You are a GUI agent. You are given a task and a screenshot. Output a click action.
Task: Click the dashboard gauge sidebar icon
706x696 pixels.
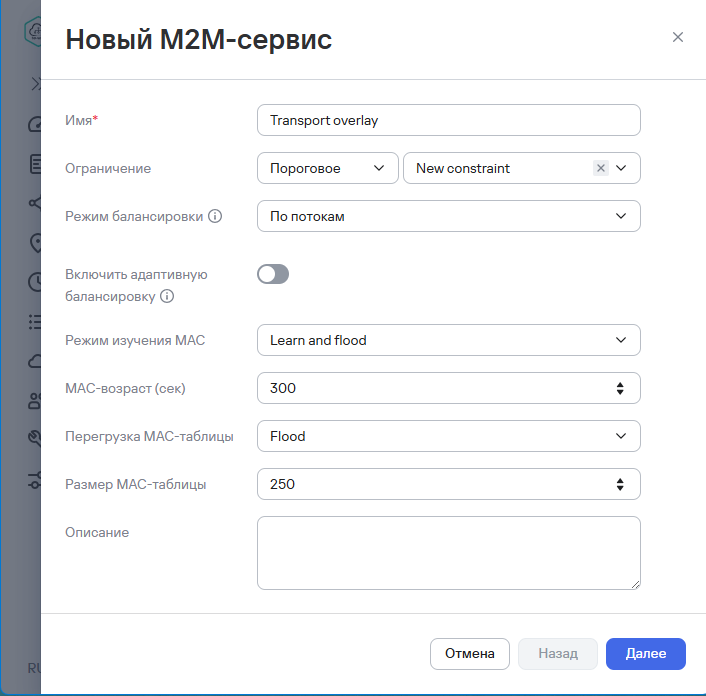point(35,124)
